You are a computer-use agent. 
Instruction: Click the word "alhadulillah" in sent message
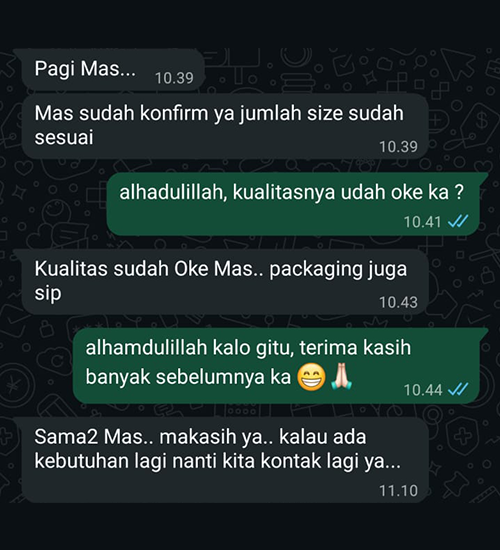[173, 192]
